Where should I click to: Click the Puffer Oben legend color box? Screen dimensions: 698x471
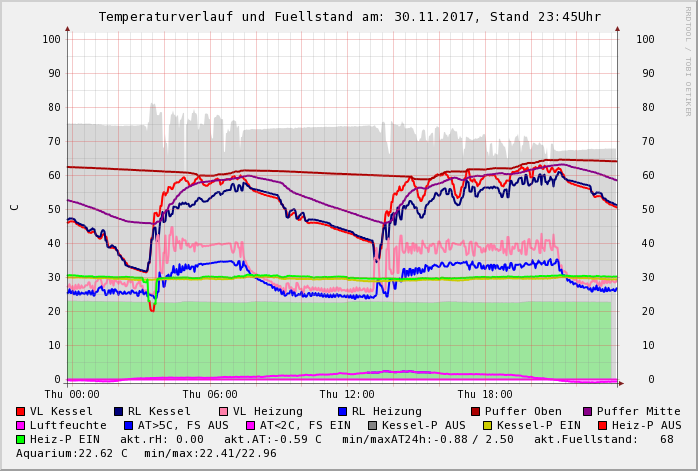475,411
